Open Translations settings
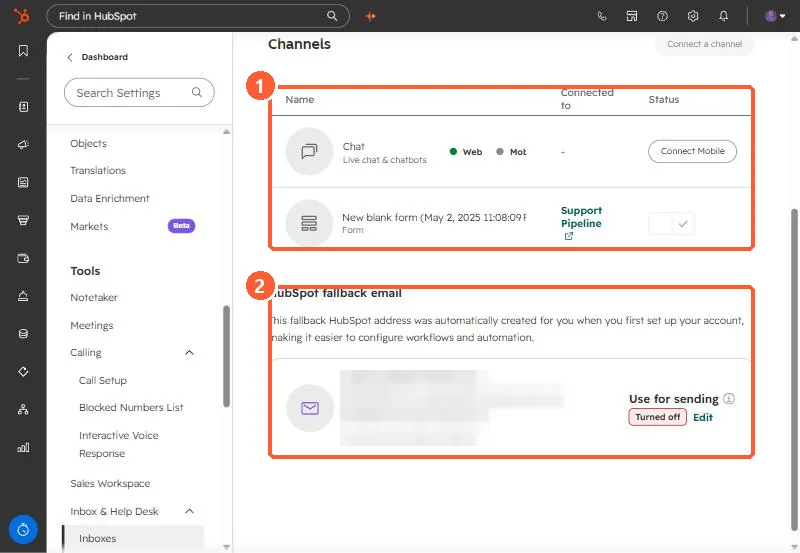 click(98, 170)
